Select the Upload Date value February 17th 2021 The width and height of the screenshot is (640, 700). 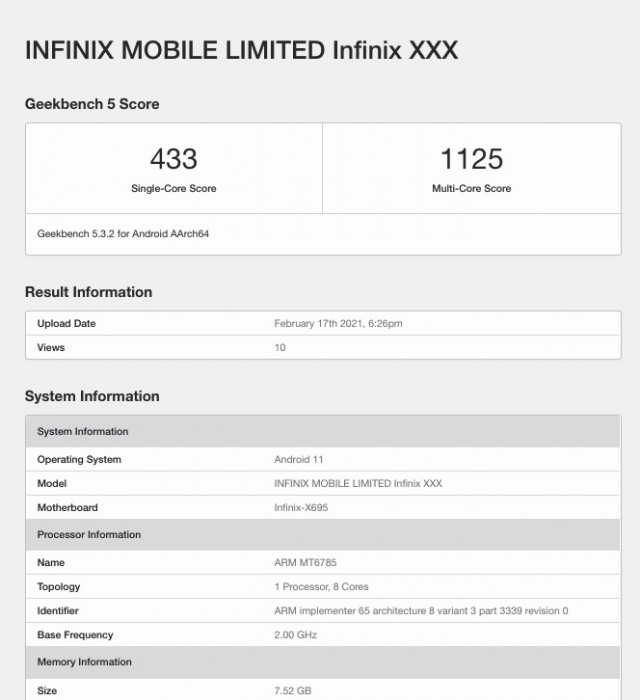[338, 323]
